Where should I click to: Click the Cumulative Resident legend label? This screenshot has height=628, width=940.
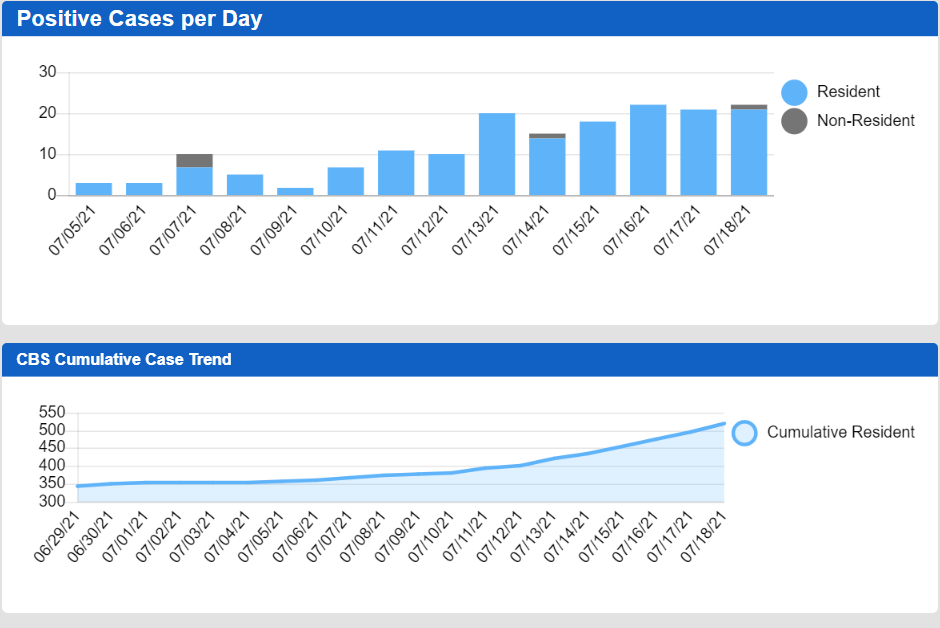point(840,433)
